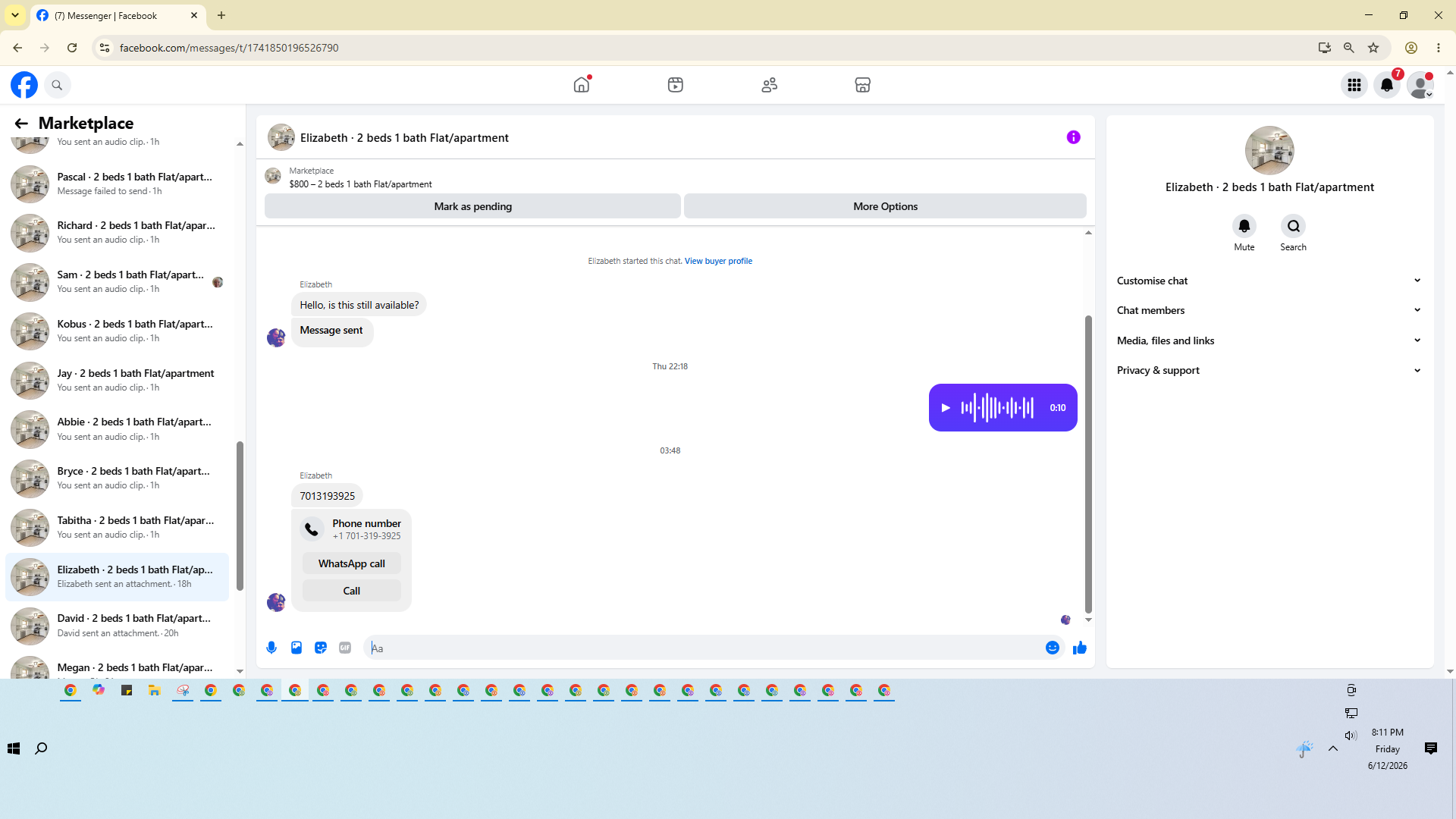Open Facebook search magnifier
The height and width of the screenshot is (819, 1456).
(x=57, y=85)
